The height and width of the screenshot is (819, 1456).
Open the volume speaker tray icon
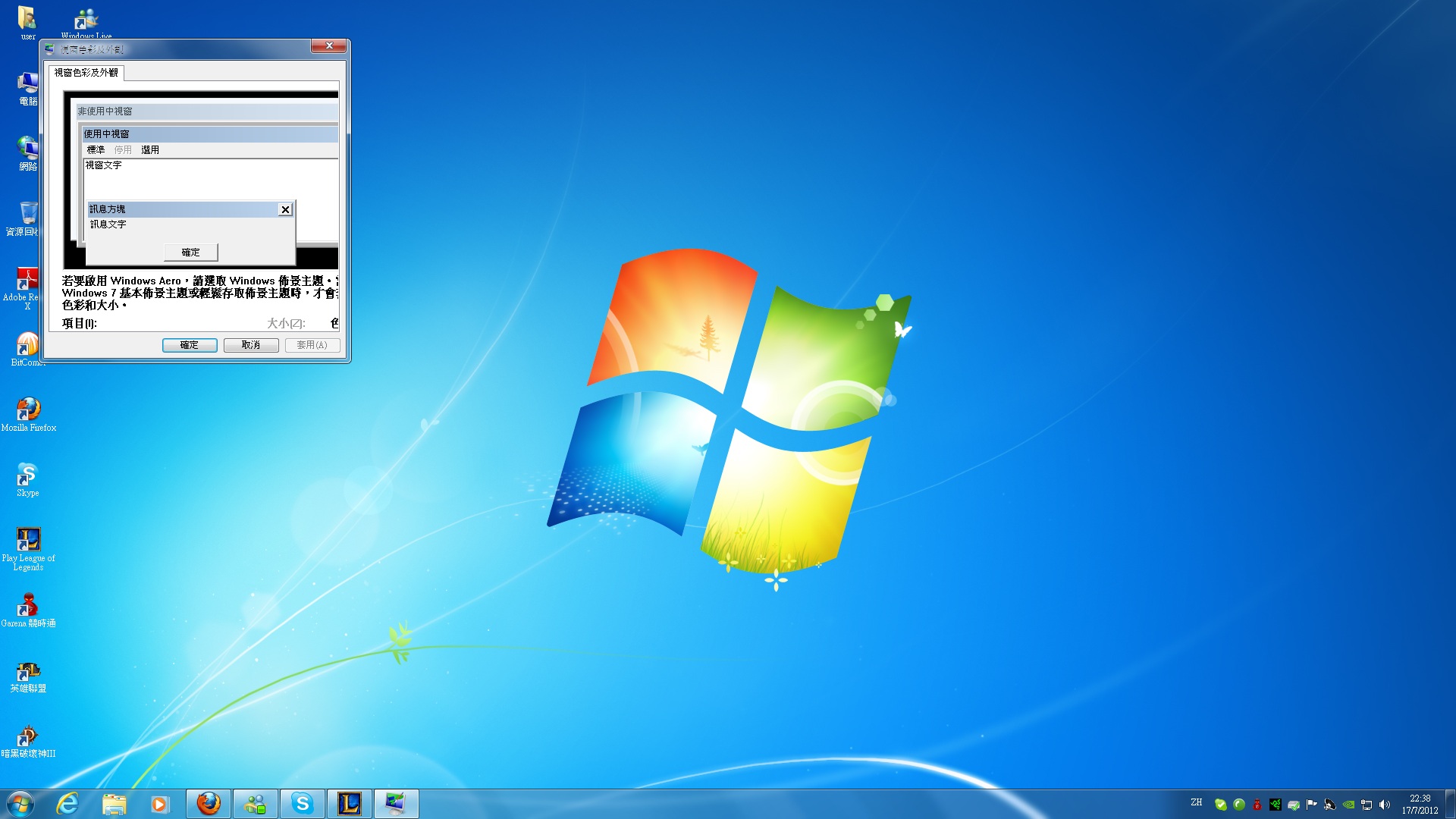(1385, 805)
